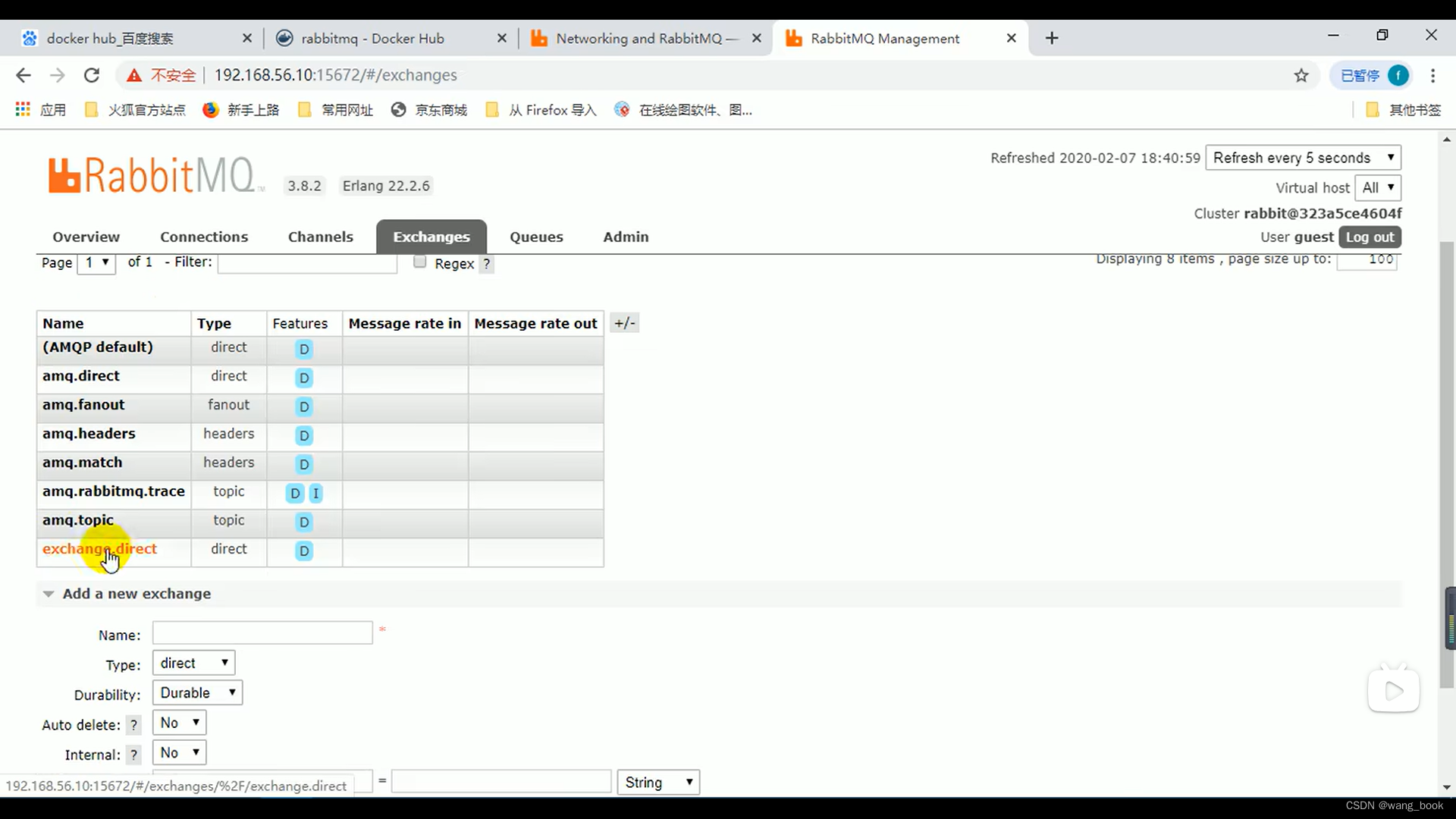Switch to the Channels tab
Viewport: 1456px width, 819px height.
pos(321,237)
